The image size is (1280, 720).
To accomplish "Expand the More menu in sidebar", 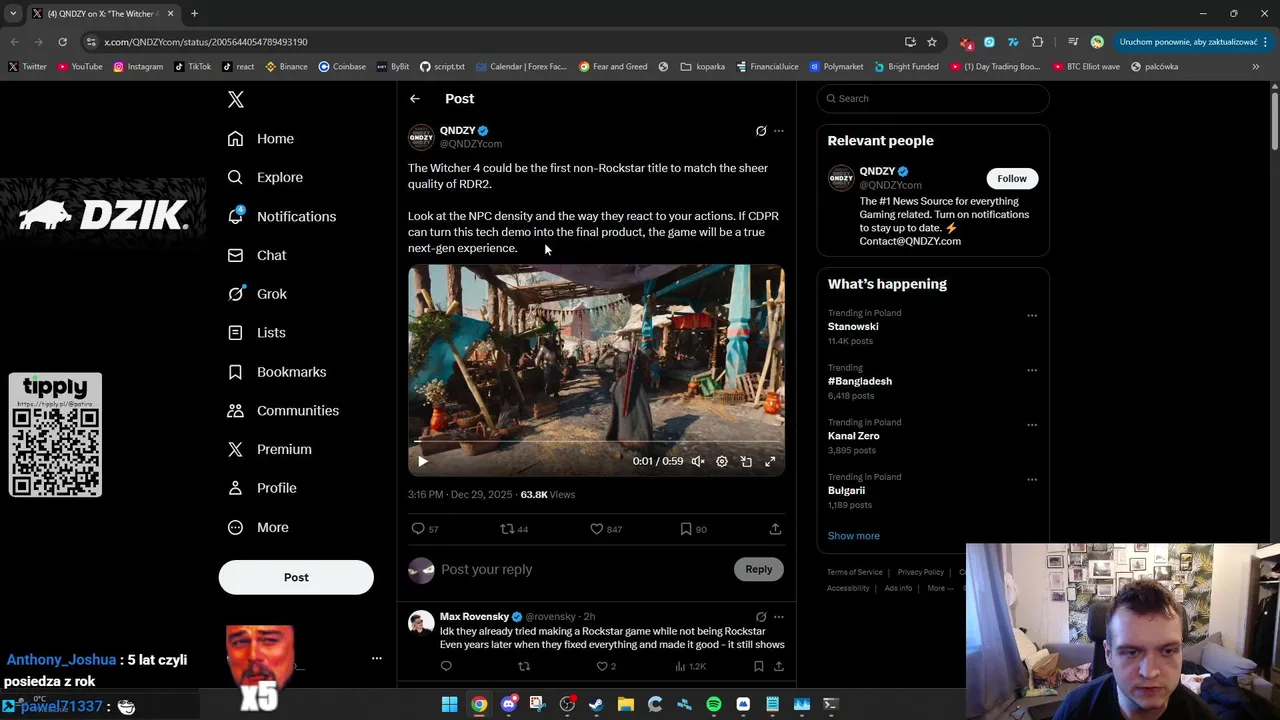I will [258, 527].
